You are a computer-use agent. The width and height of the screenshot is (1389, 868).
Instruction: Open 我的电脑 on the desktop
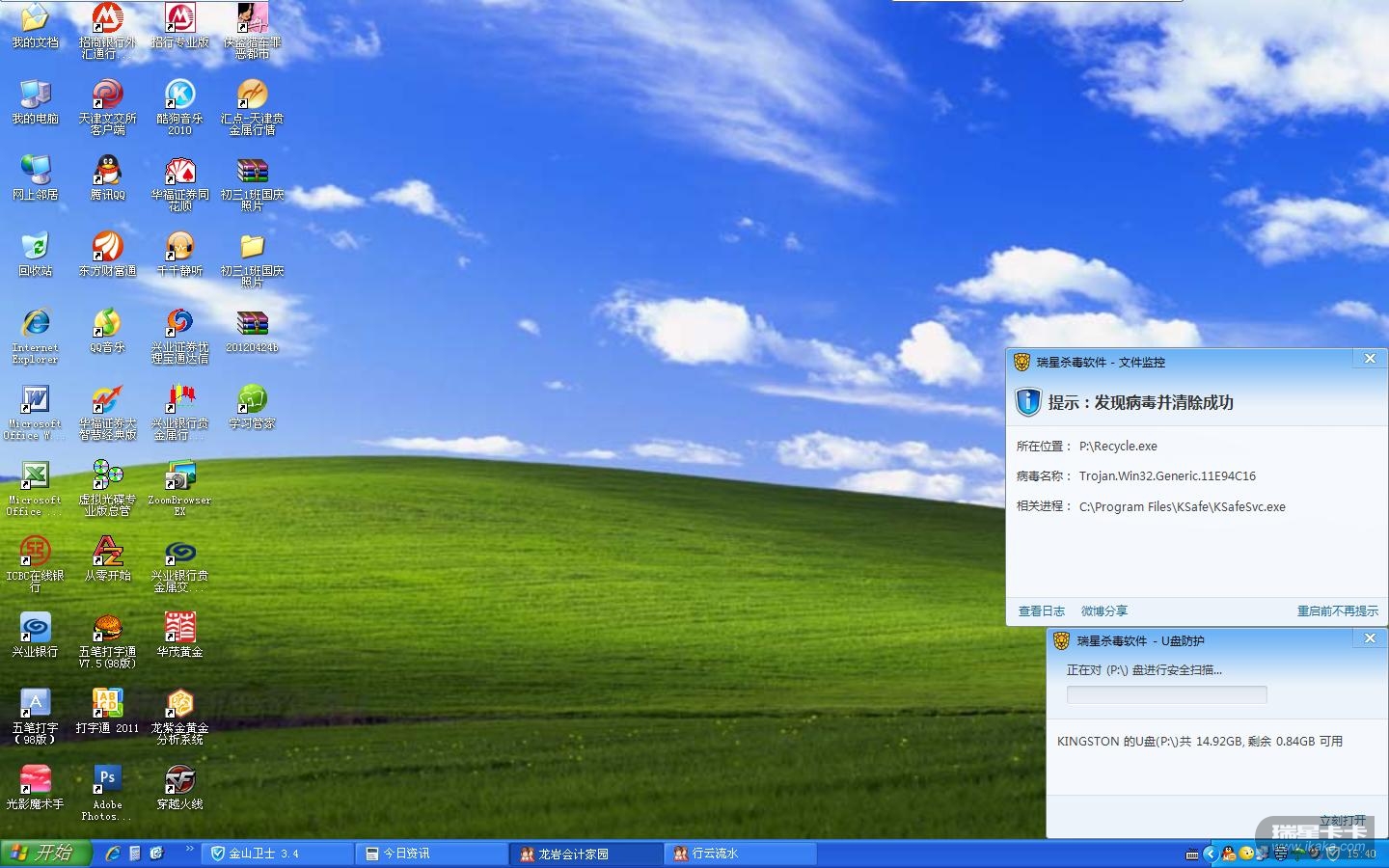point(35,101)
